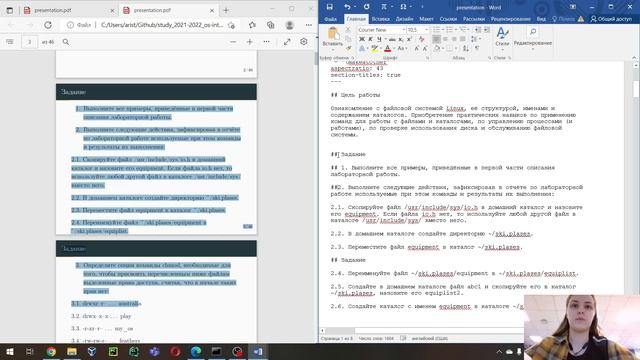
Task: Toggle PDF table of contents sidebar
Action: coord(10,42)
